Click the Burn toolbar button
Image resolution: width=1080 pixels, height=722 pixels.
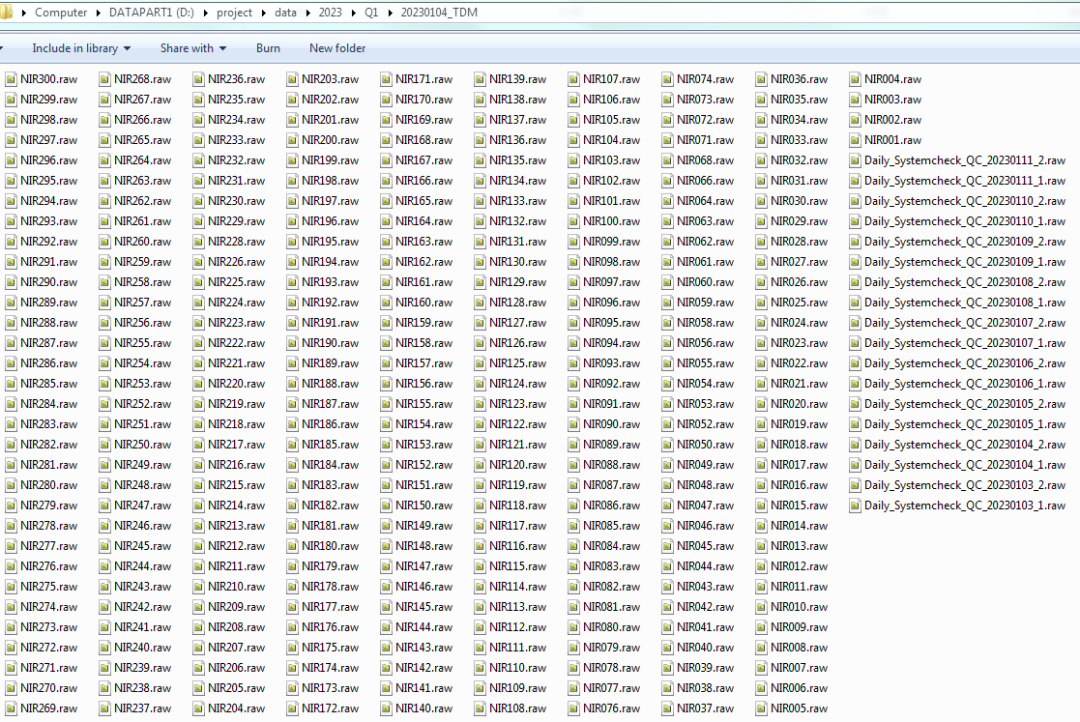tap(268, 48)
